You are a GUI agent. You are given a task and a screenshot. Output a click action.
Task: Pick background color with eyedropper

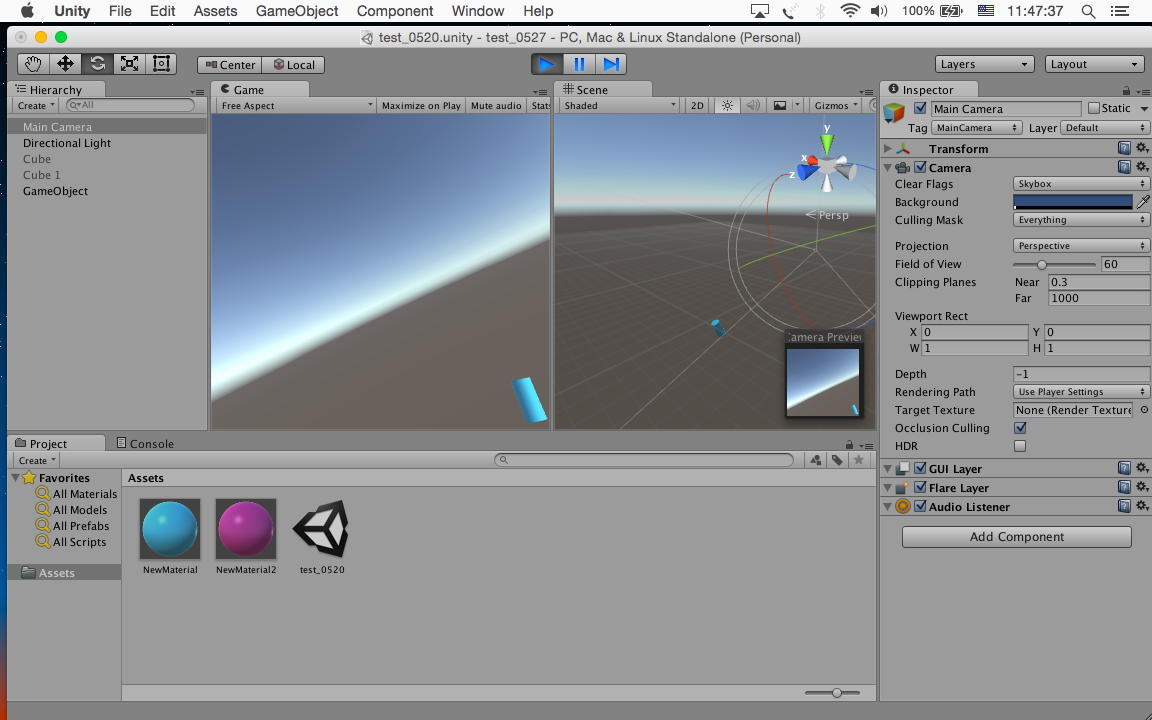coord(1143,202)
